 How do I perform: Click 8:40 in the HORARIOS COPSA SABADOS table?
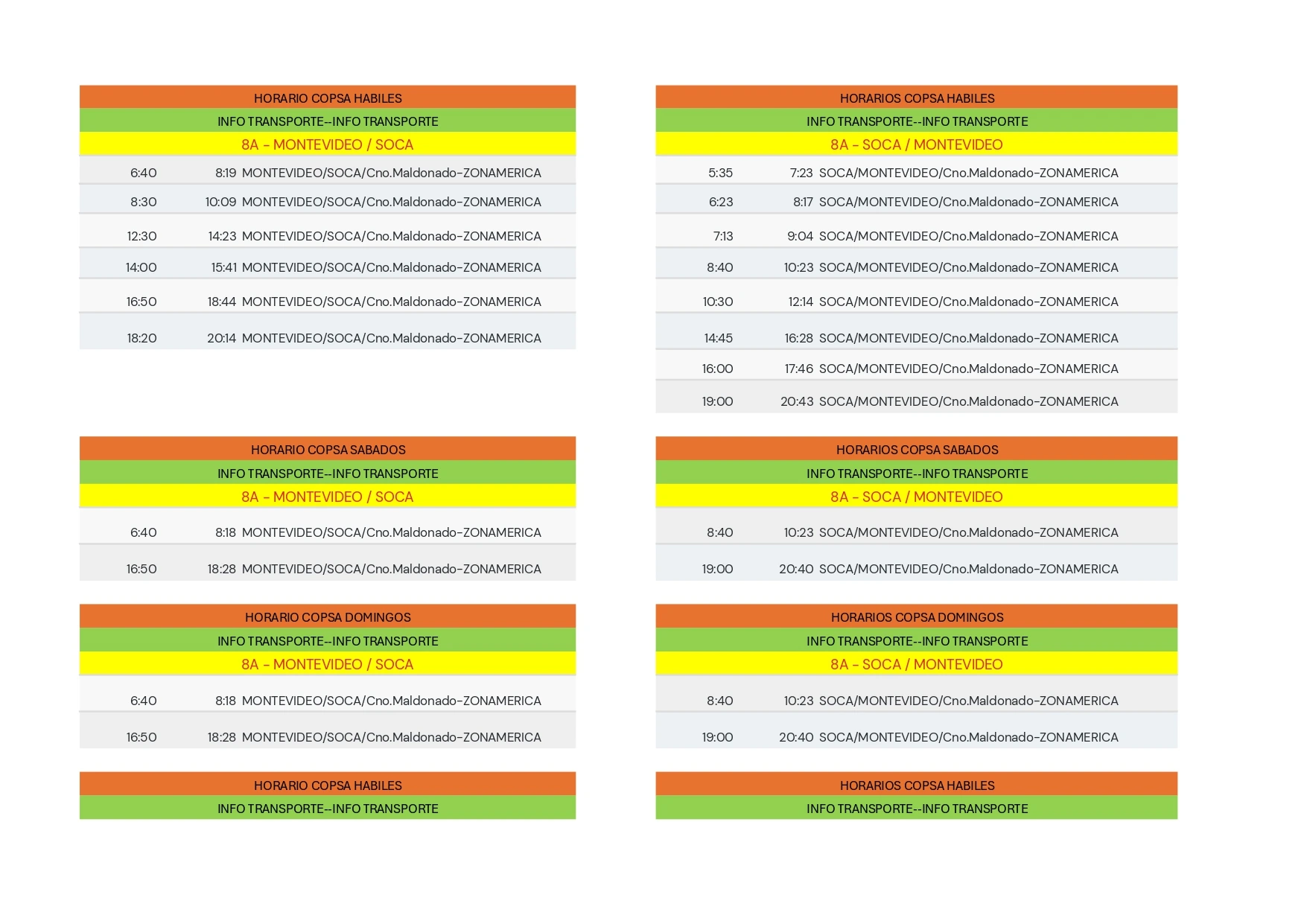(x=720, y=532)
